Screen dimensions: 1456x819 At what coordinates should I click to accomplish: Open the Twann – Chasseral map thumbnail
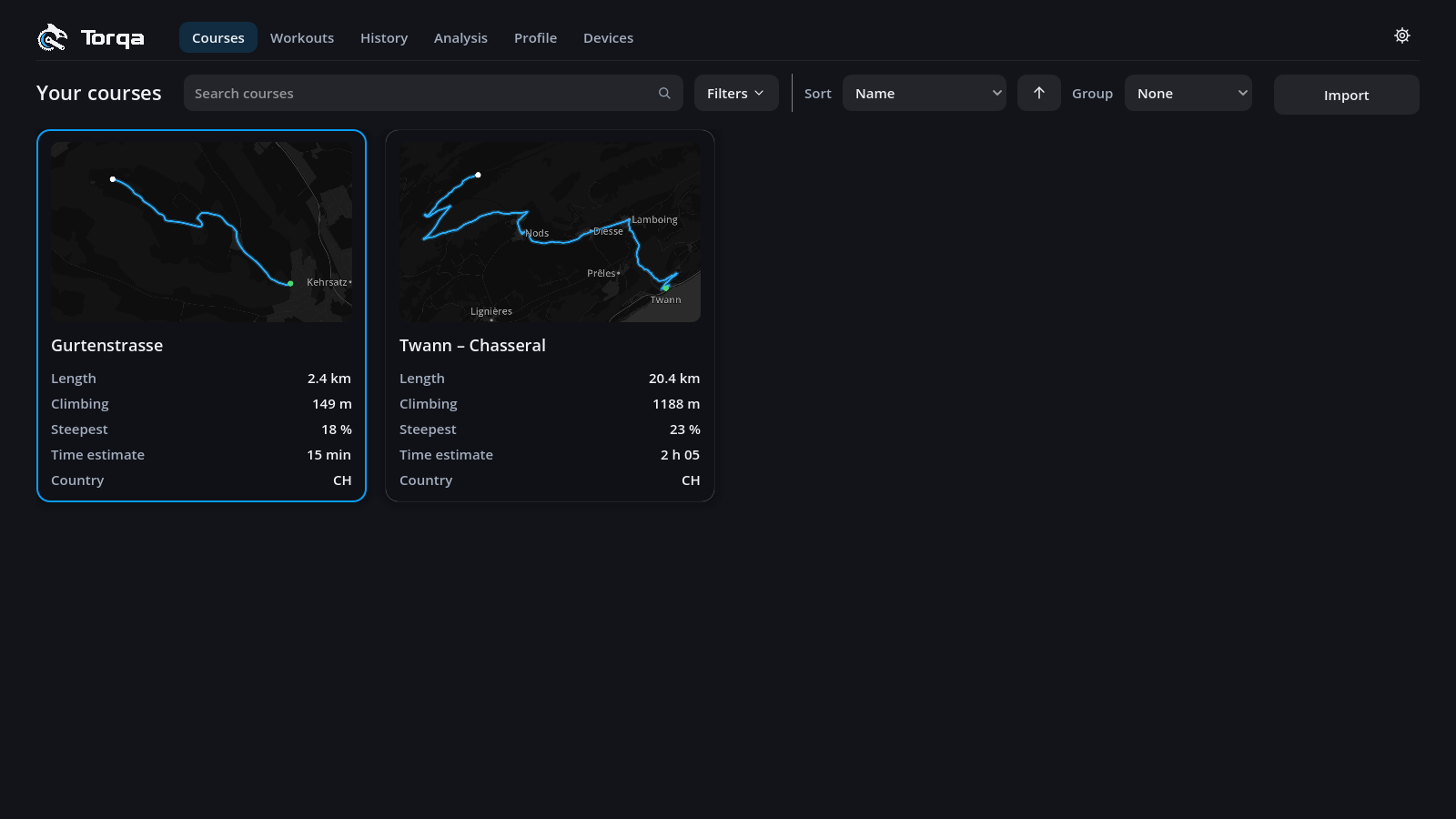(x=550, y=231)
